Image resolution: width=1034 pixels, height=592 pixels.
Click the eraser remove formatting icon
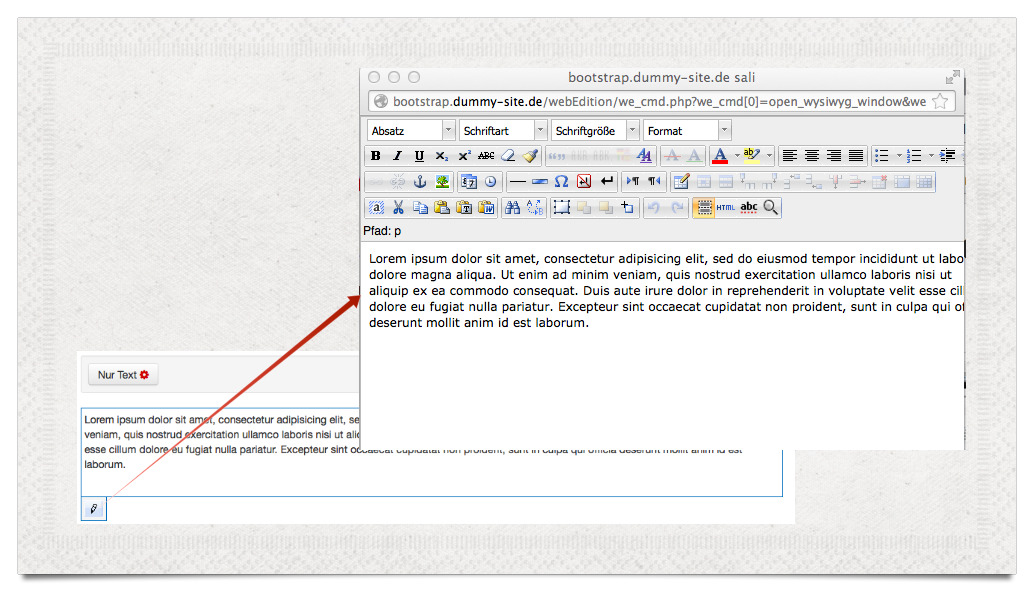pyautogui.click(x=508, y=156)
